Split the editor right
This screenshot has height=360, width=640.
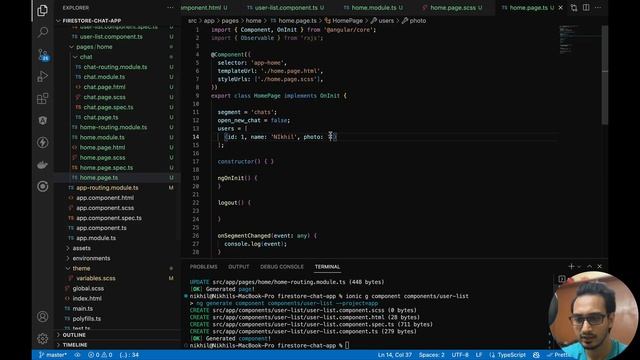[586, 8]
